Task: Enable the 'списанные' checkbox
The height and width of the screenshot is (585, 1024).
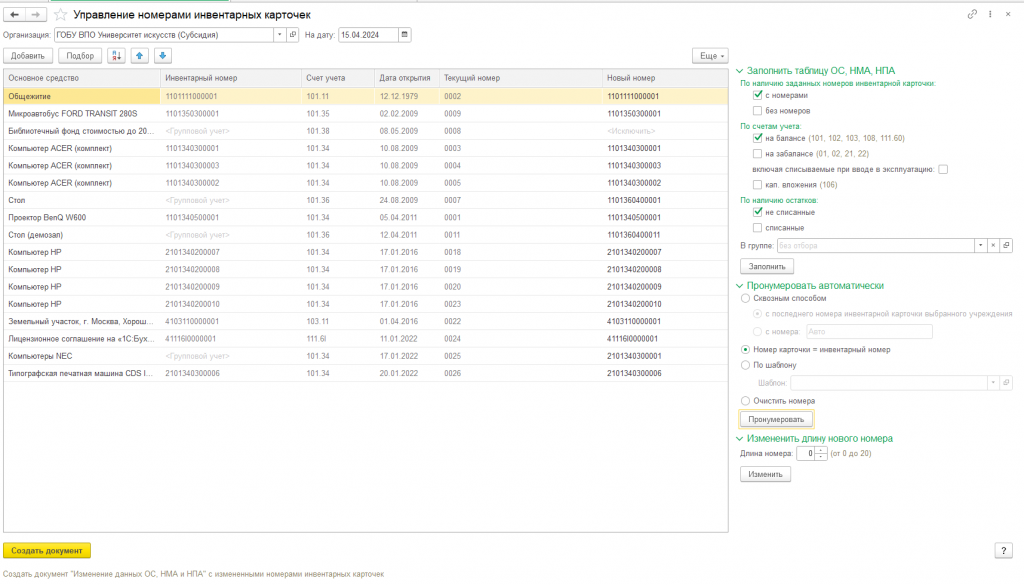Action: click(758, 228)
